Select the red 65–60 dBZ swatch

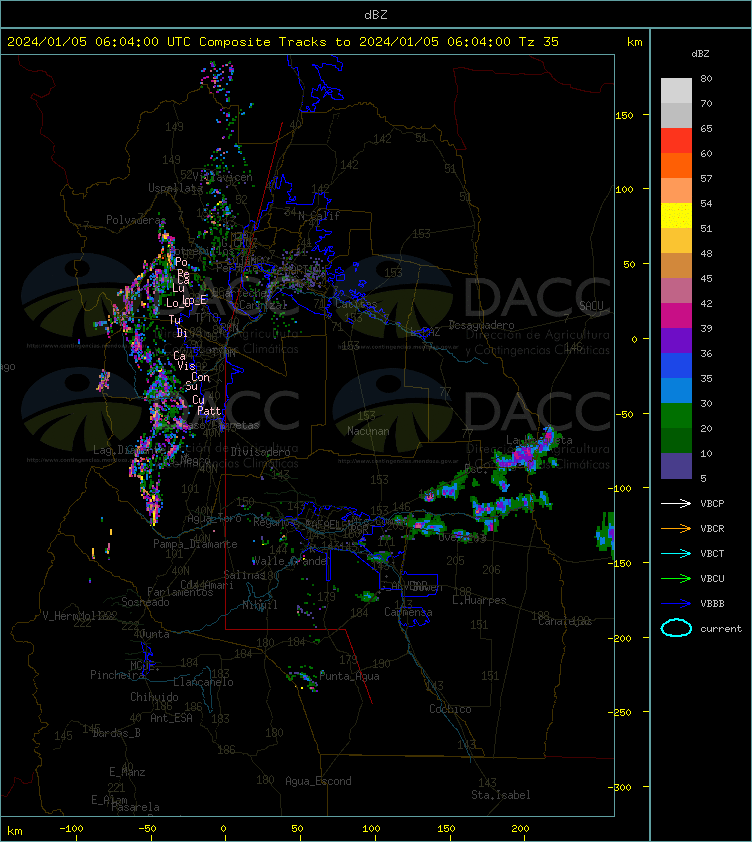click(676, 141)
